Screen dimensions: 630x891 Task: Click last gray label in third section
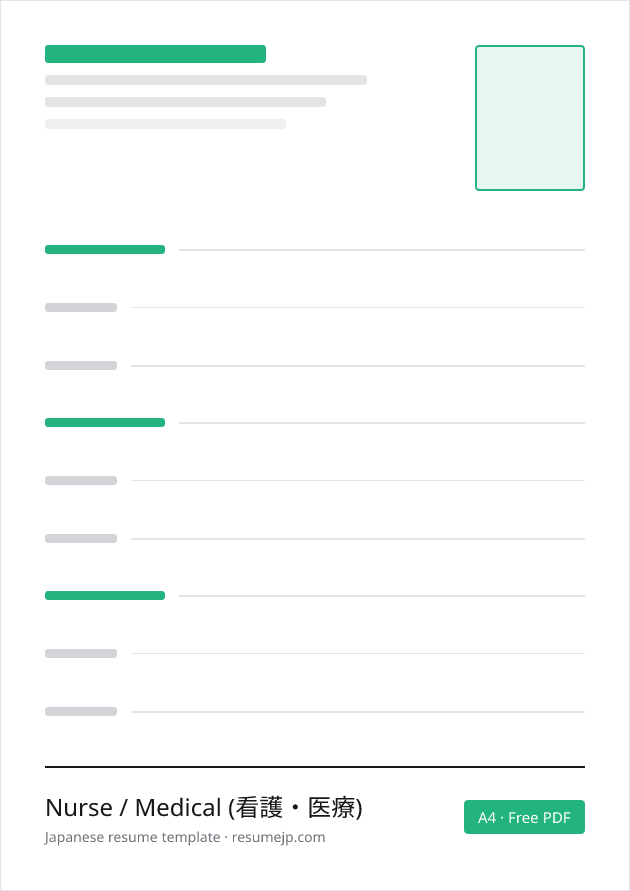[81, 711]
